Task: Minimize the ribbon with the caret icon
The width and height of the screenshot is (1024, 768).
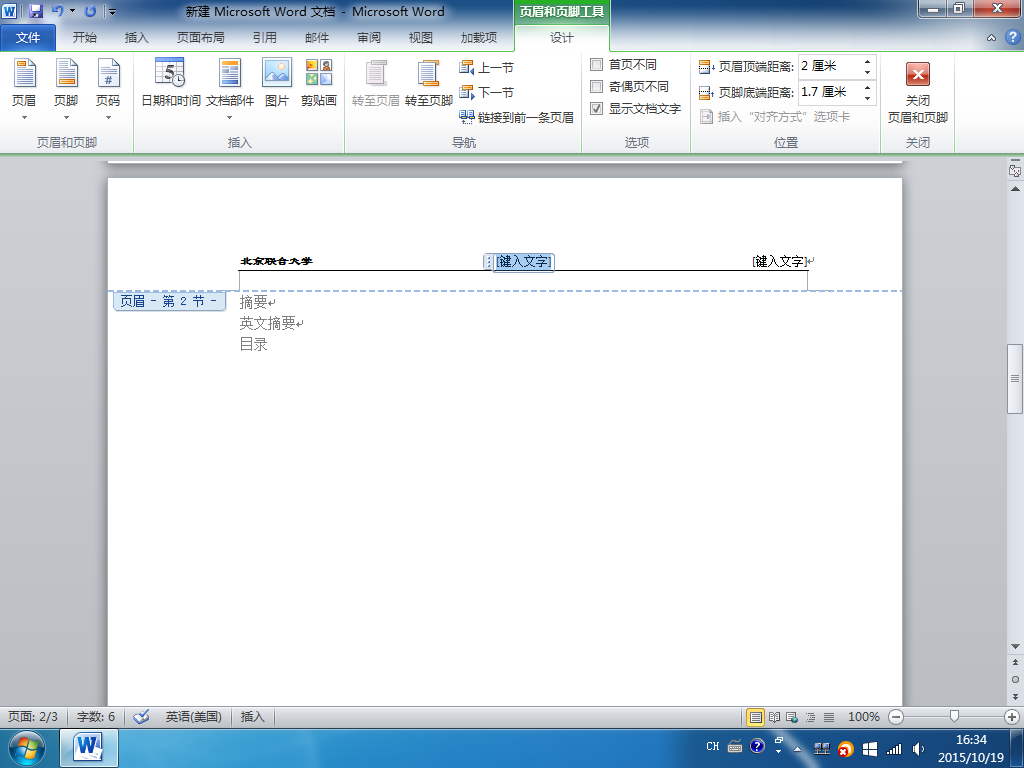Action: pyautogui.click(x=991, y=38)
